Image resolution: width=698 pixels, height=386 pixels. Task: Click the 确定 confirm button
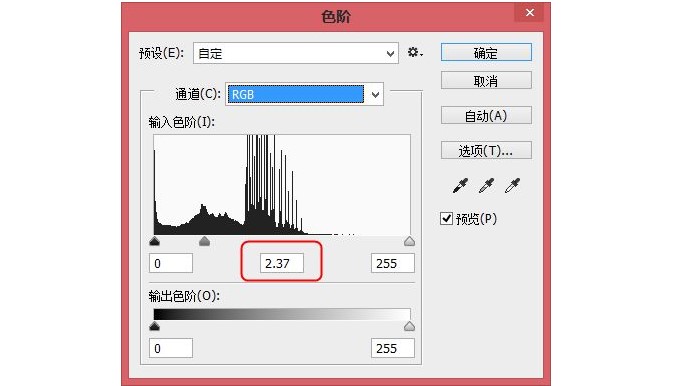(x=486, y=53)
